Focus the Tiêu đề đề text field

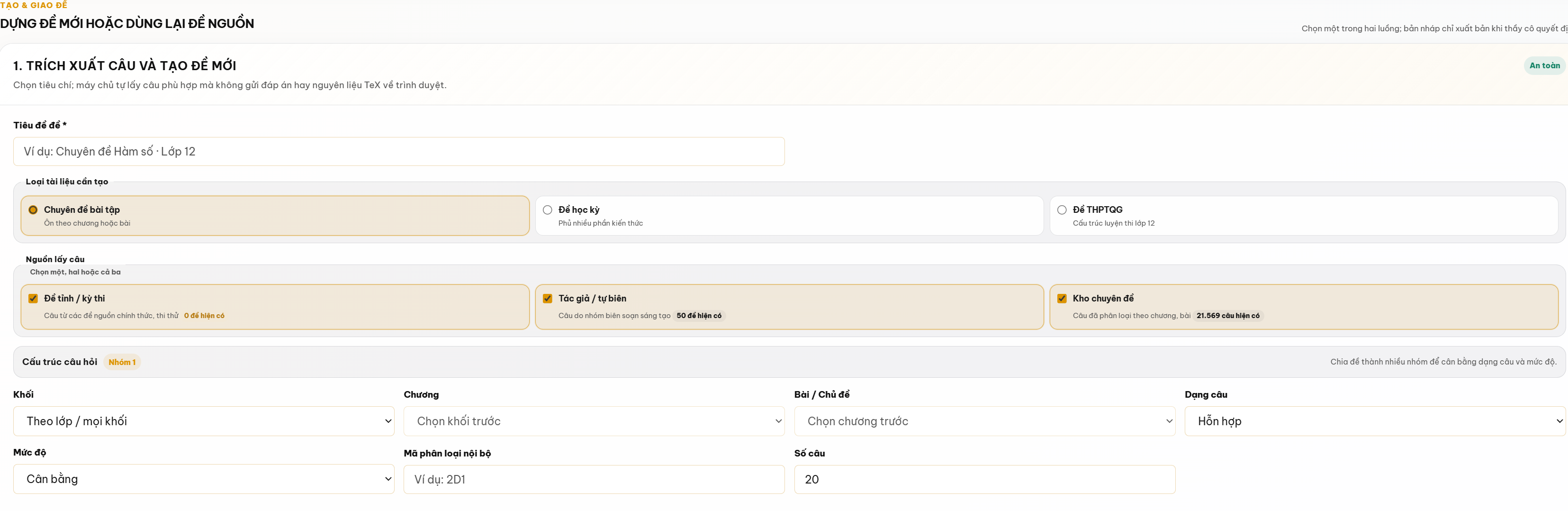pyautogui.click(x=399, y=151)
